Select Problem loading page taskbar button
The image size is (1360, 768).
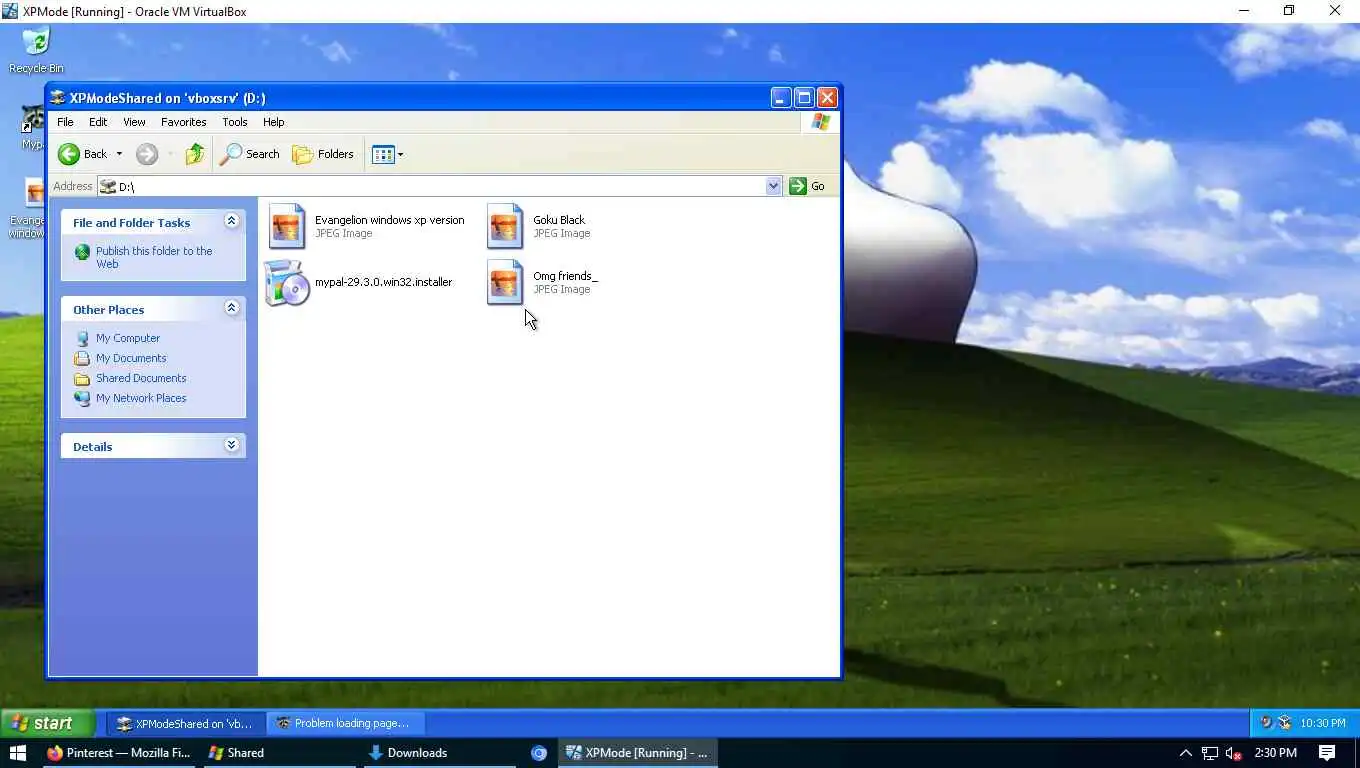[x=345, y=723]
